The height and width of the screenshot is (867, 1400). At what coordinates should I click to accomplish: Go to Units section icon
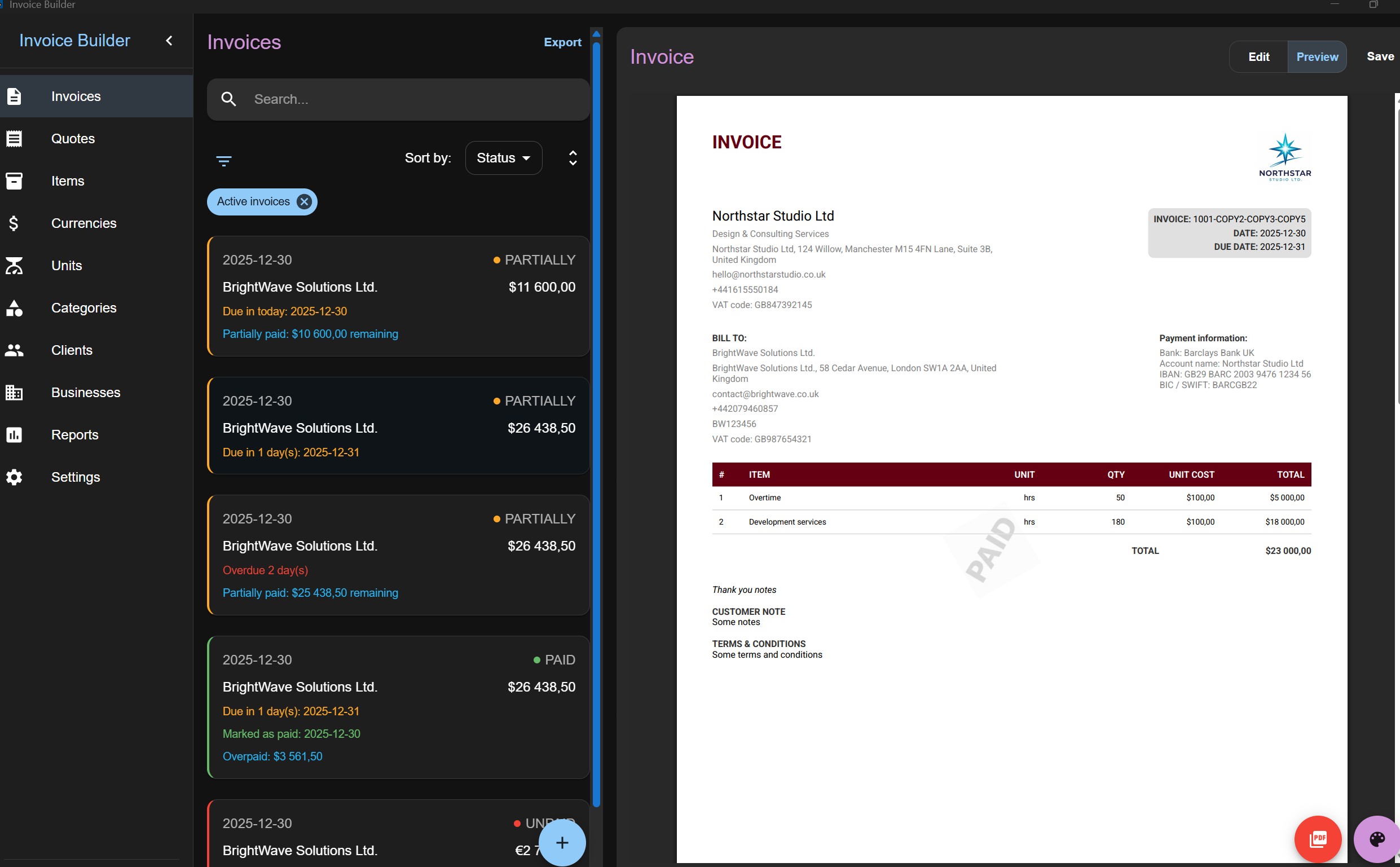[14, 266]
